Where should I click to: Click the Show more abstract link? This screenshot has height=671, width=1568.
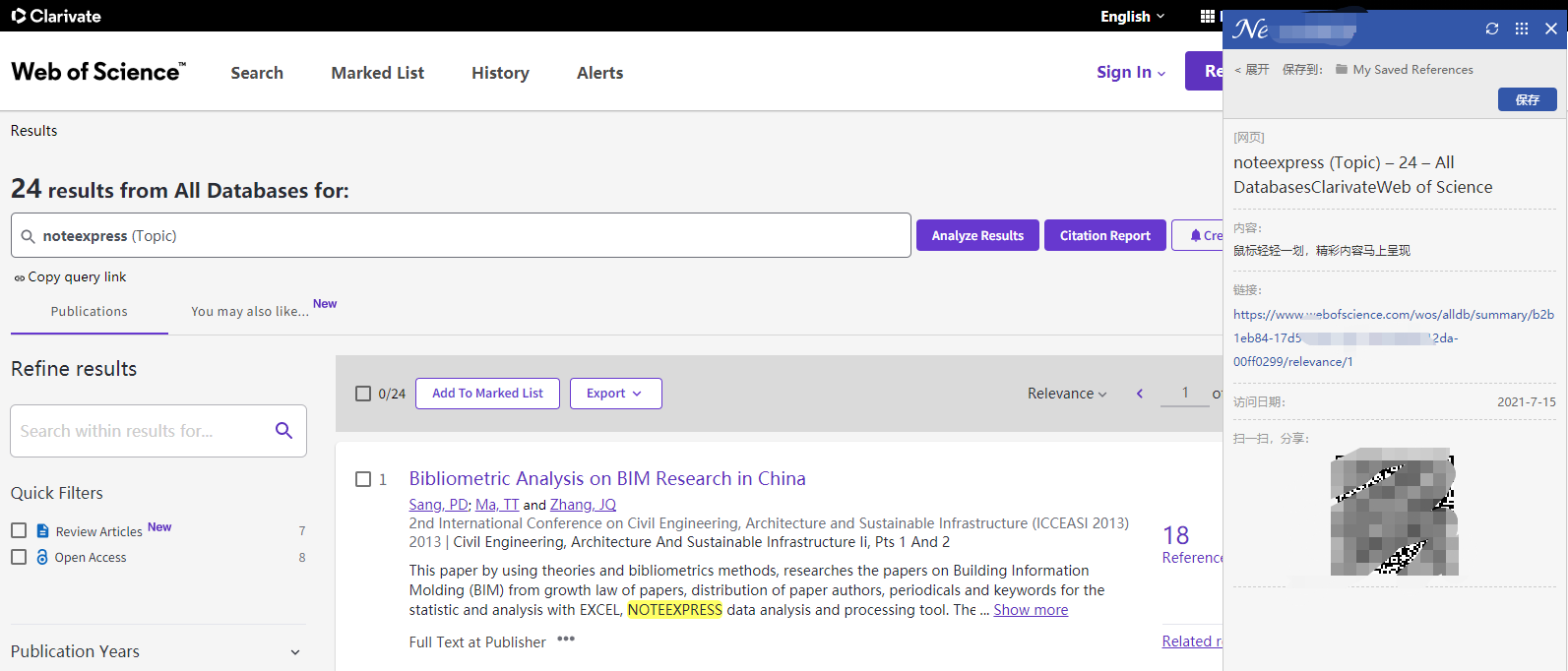1031,610
